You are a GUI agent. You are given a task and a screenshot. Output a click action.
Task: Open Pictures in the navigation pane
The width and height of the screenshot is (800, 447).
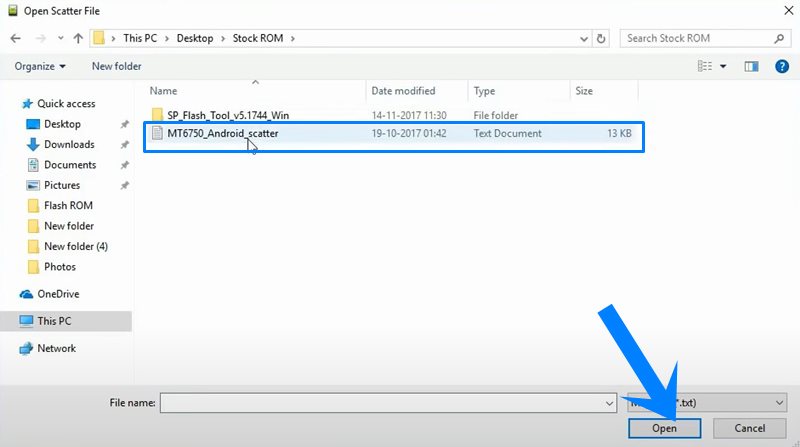coord(62,185)
